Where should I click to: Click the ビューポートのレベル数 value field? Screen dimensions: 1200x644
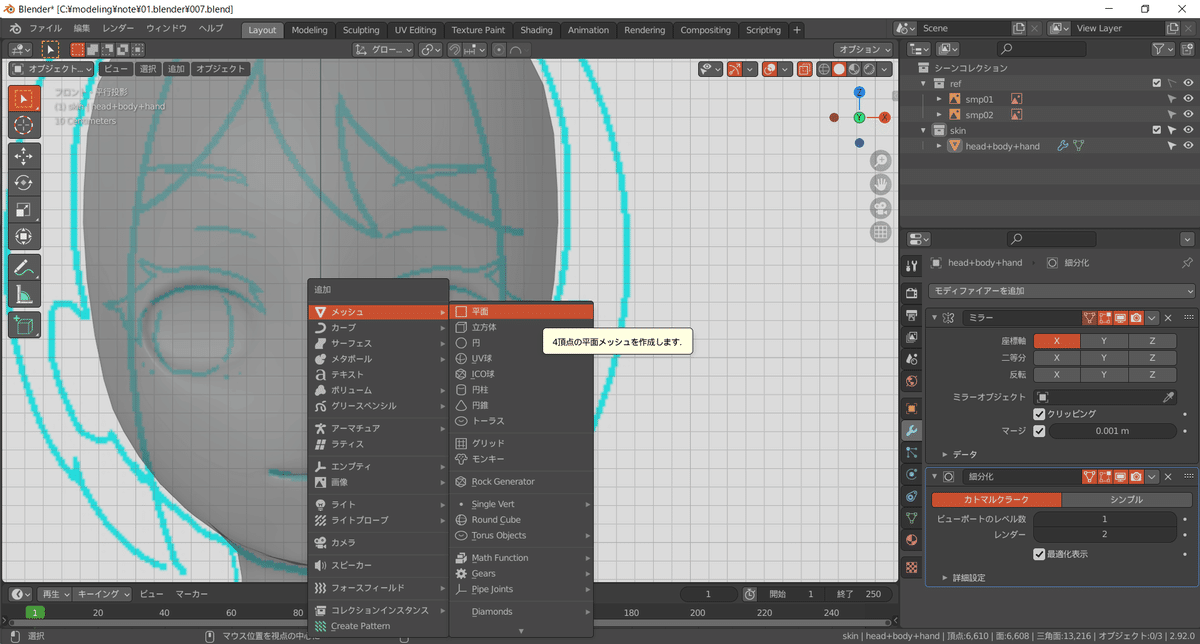point(1104,519)
